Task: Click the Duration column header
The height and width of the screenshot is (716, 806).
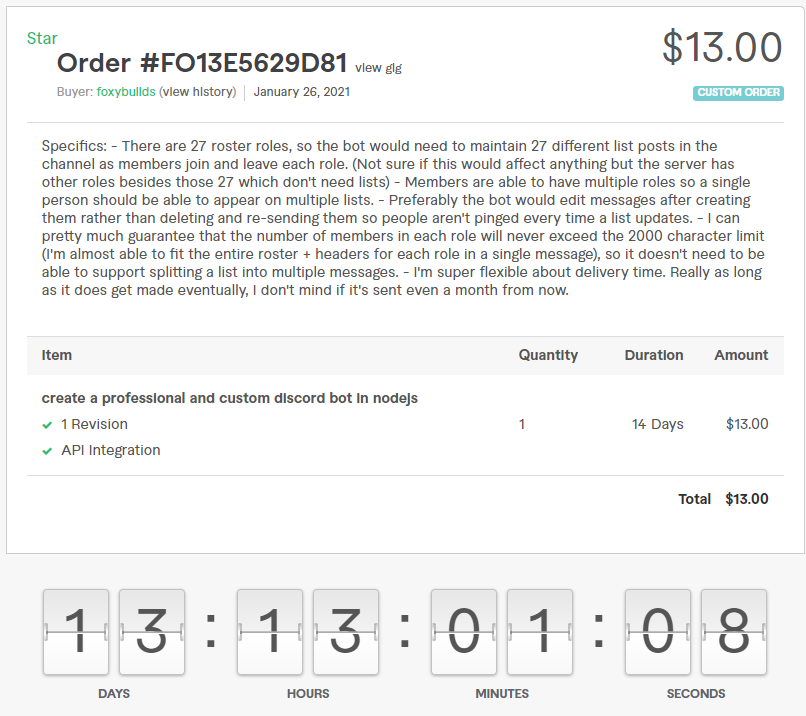Action: 654,355
